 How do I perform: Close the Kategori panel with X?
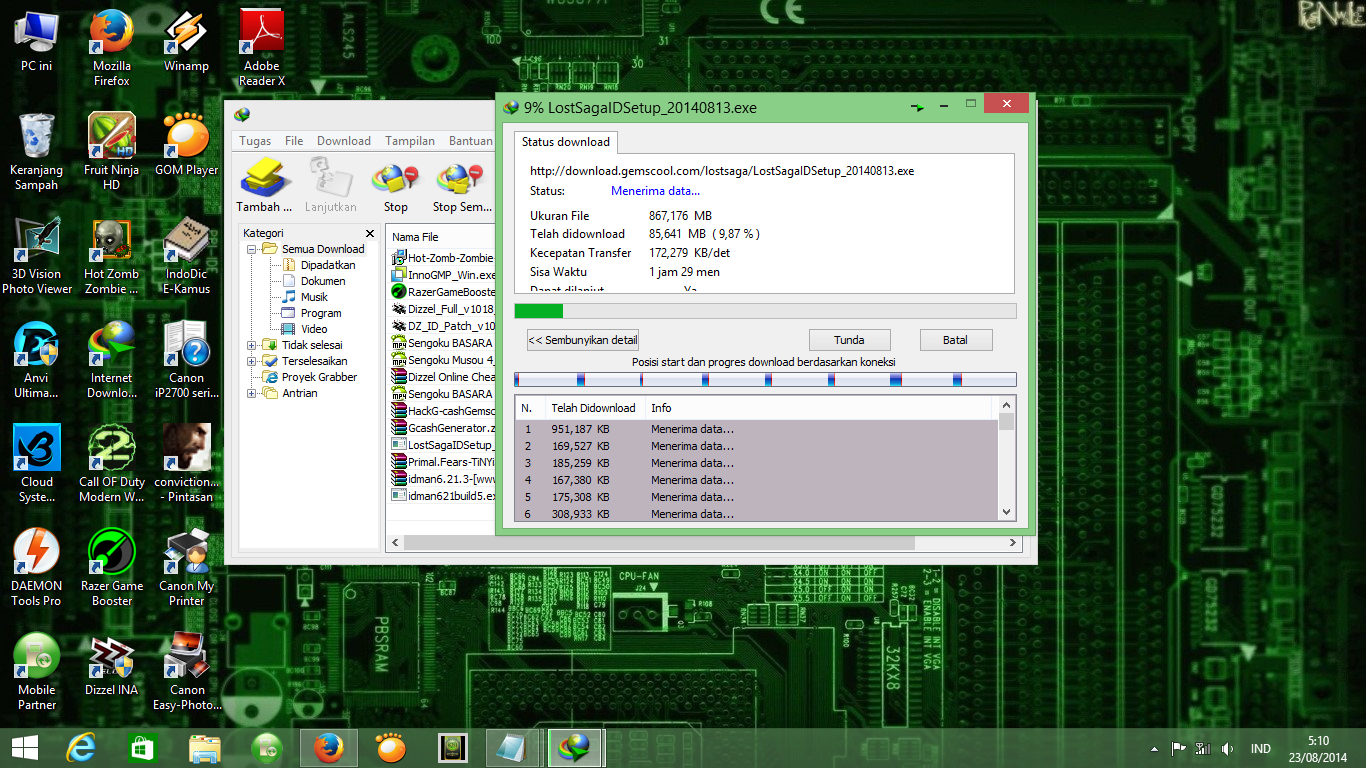click(x=369, y=233)
